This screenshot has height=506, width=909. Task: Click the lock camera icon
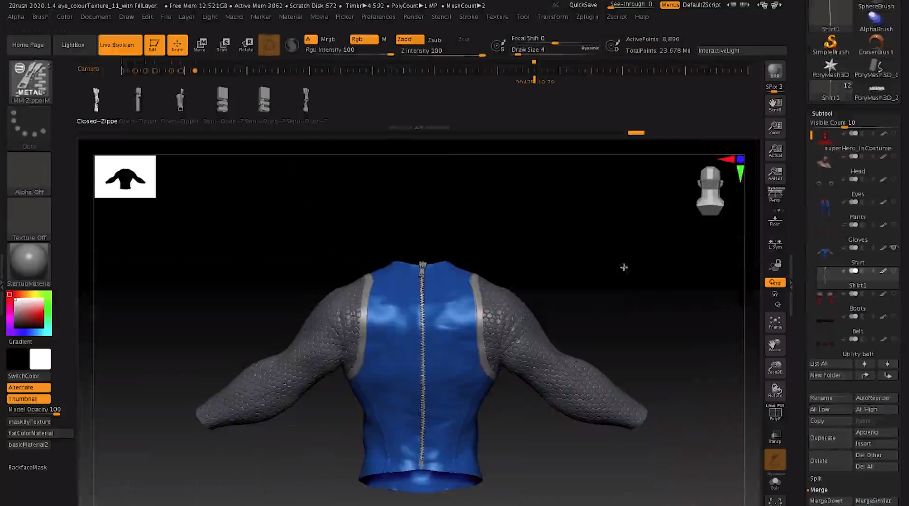[x=775, y=265]
